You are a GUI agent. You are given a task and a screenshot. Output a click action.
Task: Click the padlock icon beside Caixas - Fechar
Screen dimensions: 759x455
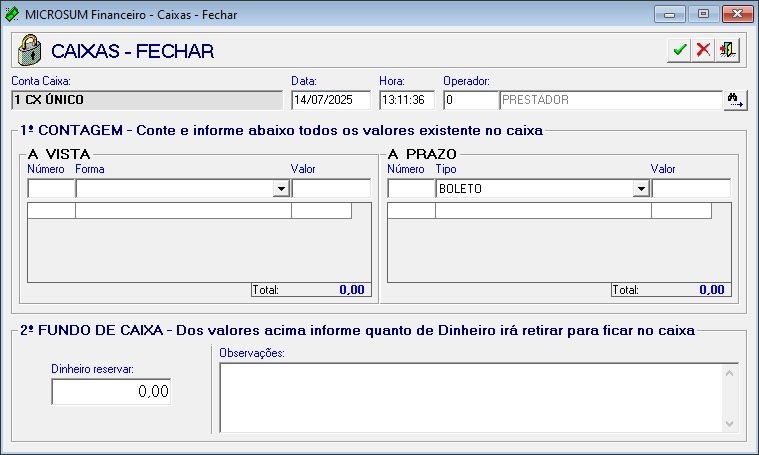[30, 50]
